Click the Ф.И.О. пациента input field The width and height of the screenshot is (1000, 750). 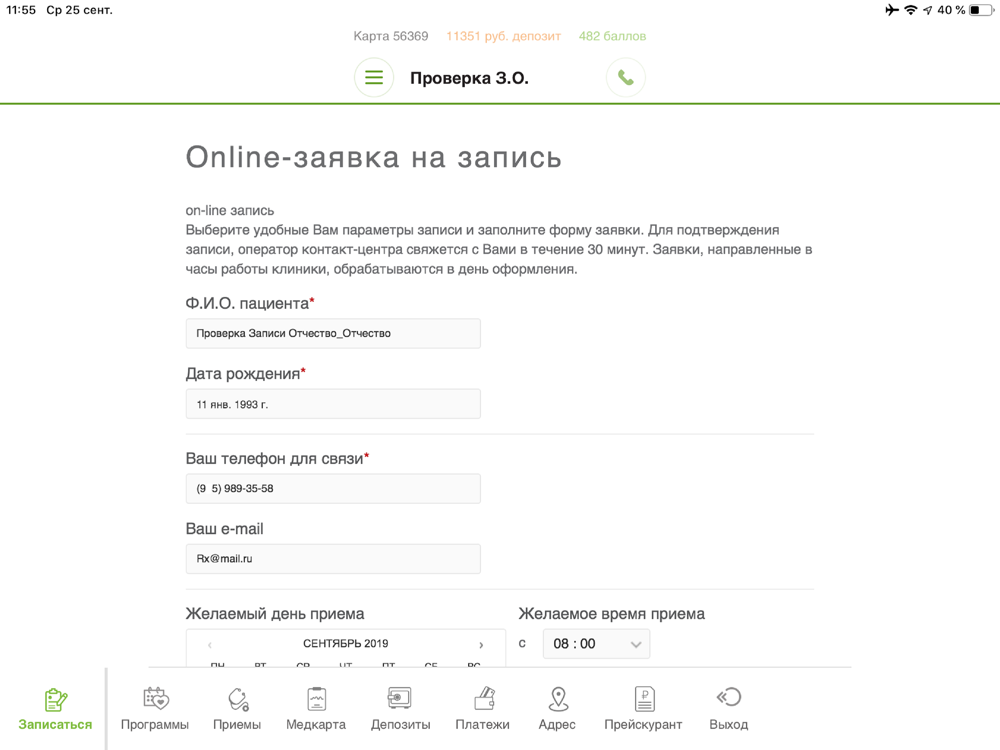[x=333, y=334]
